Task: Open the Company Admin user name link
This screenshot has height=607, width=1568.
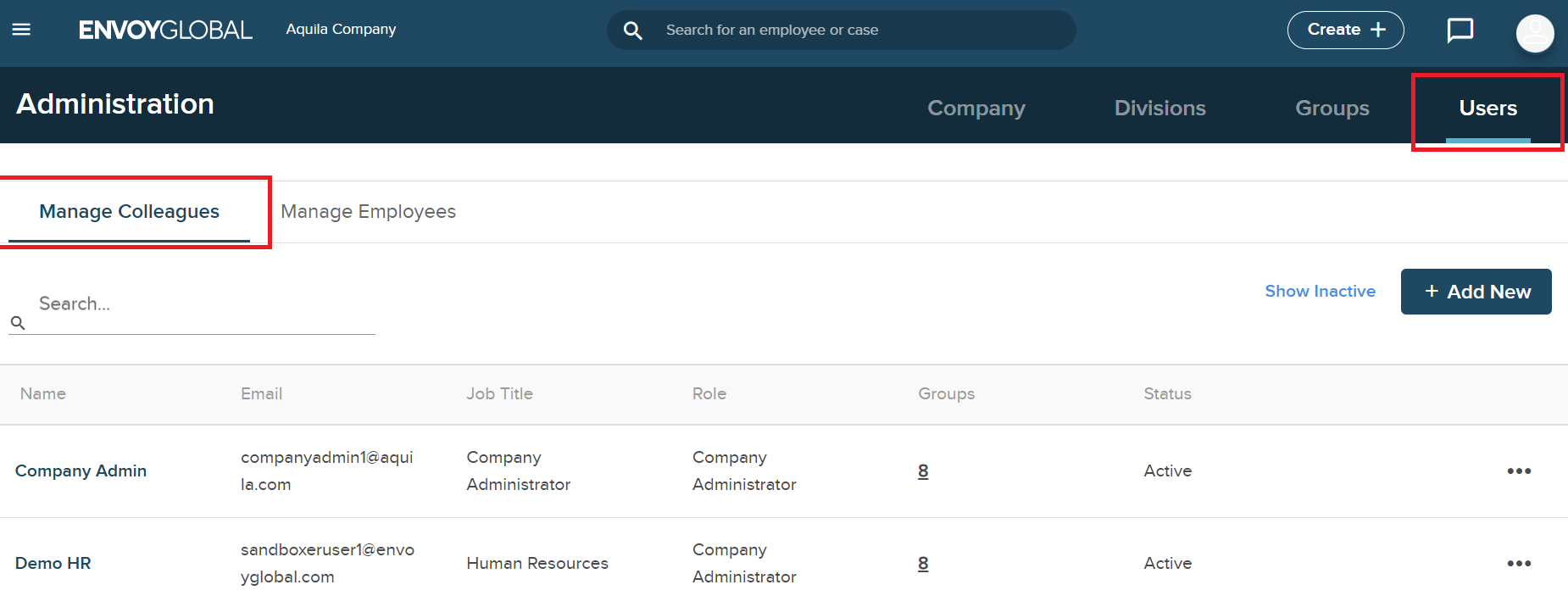Action: 81,471
